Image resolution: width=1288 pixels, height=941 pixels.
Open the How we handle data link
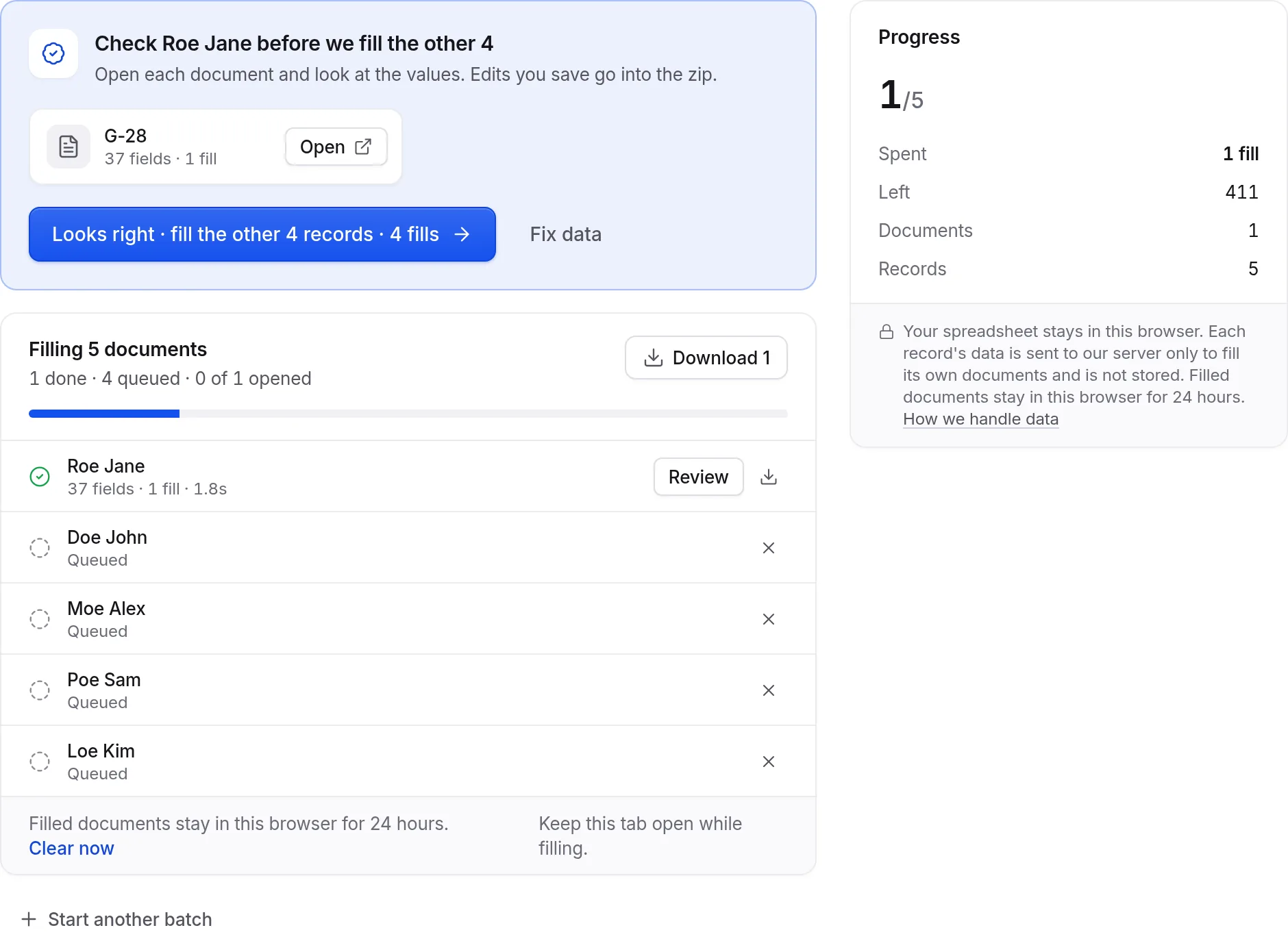(980, 419)
